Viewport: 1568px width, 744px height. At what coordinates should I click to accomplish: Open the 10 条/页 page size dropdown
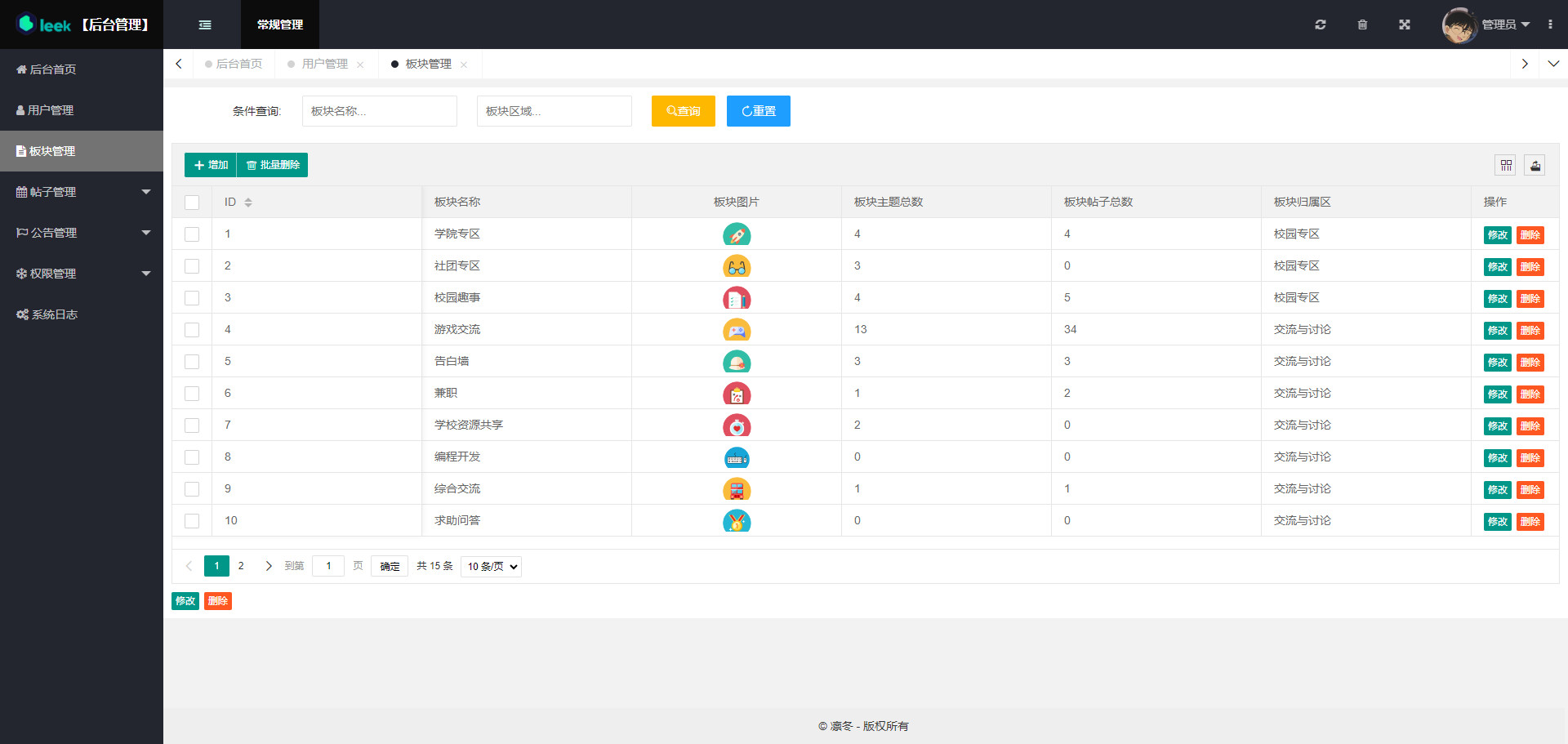pyautogui.click(x=491, y=567)
